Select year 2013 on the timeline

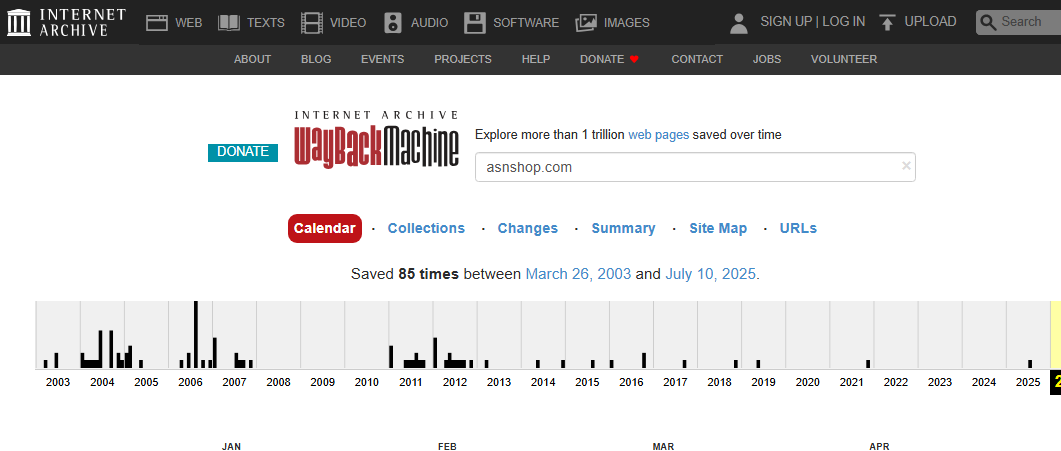(499, 383)
